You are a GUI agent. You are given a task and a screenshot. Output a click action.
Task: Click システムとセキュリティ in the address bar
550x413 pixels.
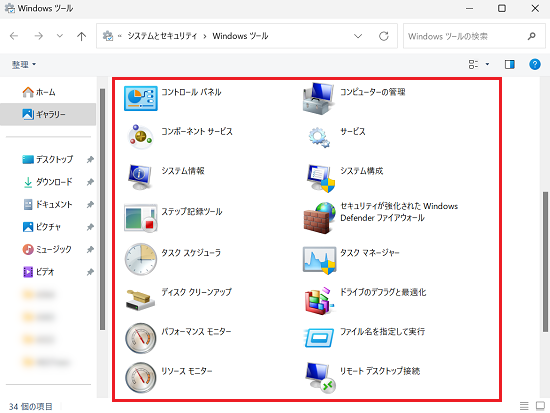coord(162,36)
